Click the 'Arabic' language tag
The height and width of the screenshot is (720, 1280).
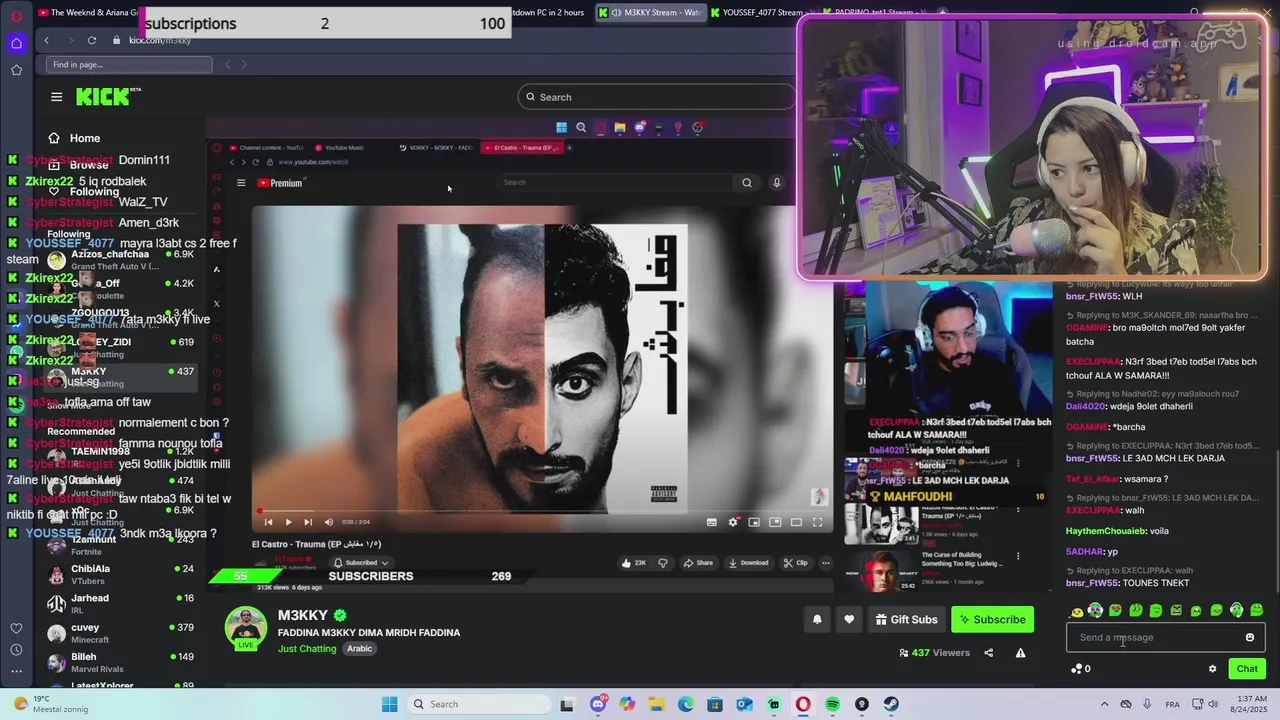coord(360,649)
